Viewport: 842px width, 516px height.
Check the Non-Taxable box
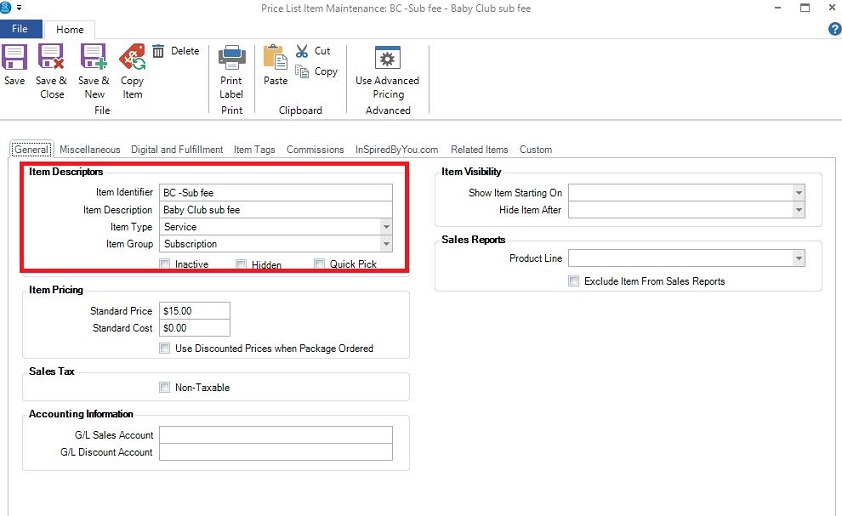pos(165,388)
